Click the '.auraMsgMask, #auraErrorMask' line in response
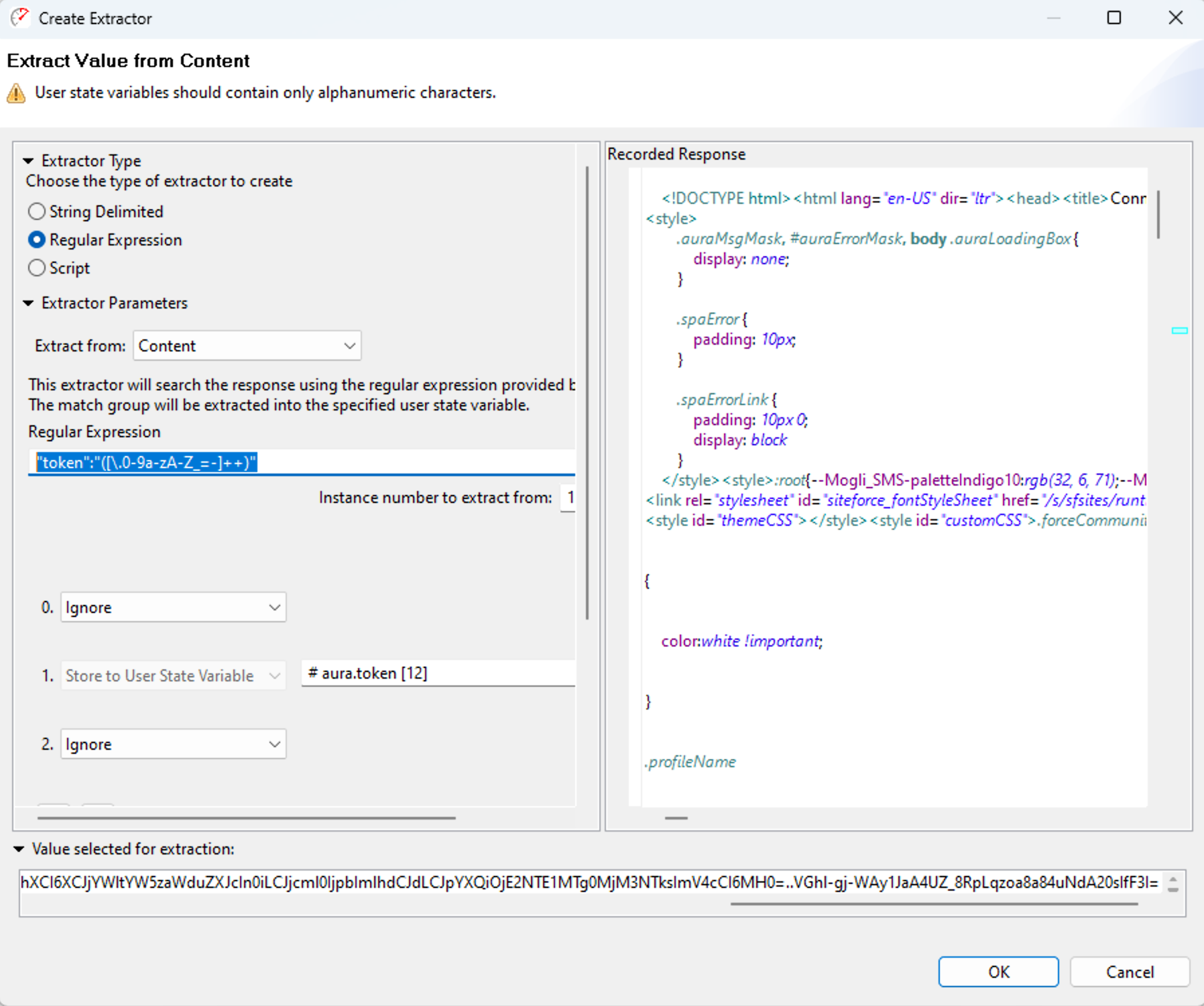The image size is (1204, 1006). click(x=877, y=239)
